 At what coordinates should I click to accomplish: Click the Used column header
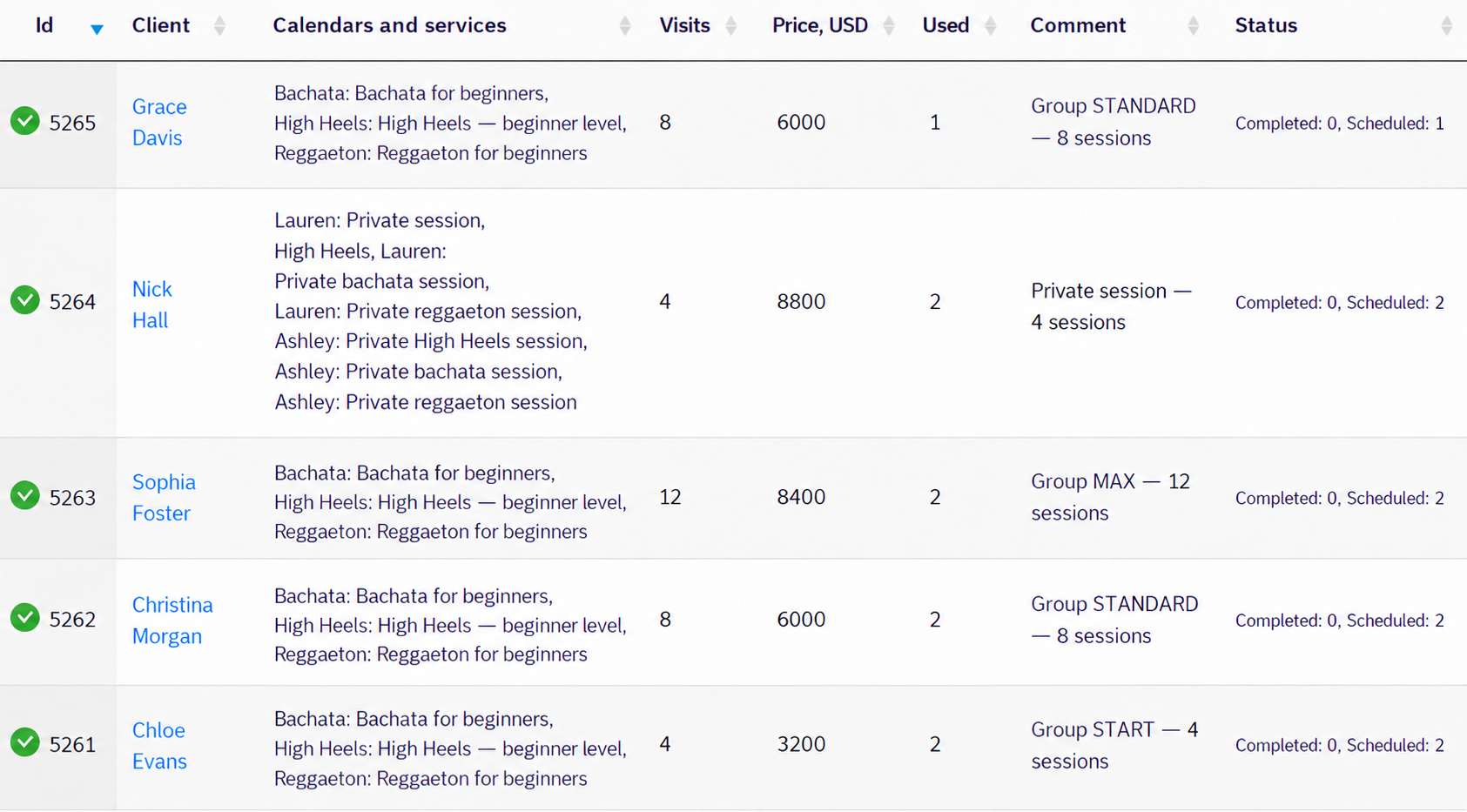coord(945,25)
